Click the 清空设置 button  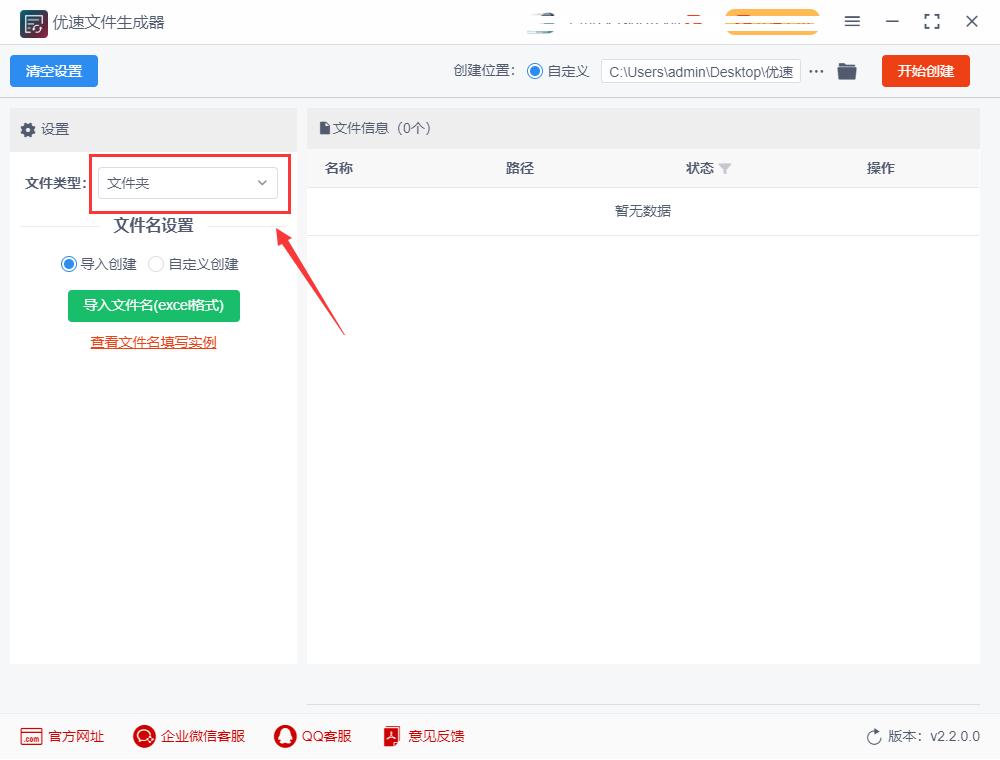pos(53,71)
